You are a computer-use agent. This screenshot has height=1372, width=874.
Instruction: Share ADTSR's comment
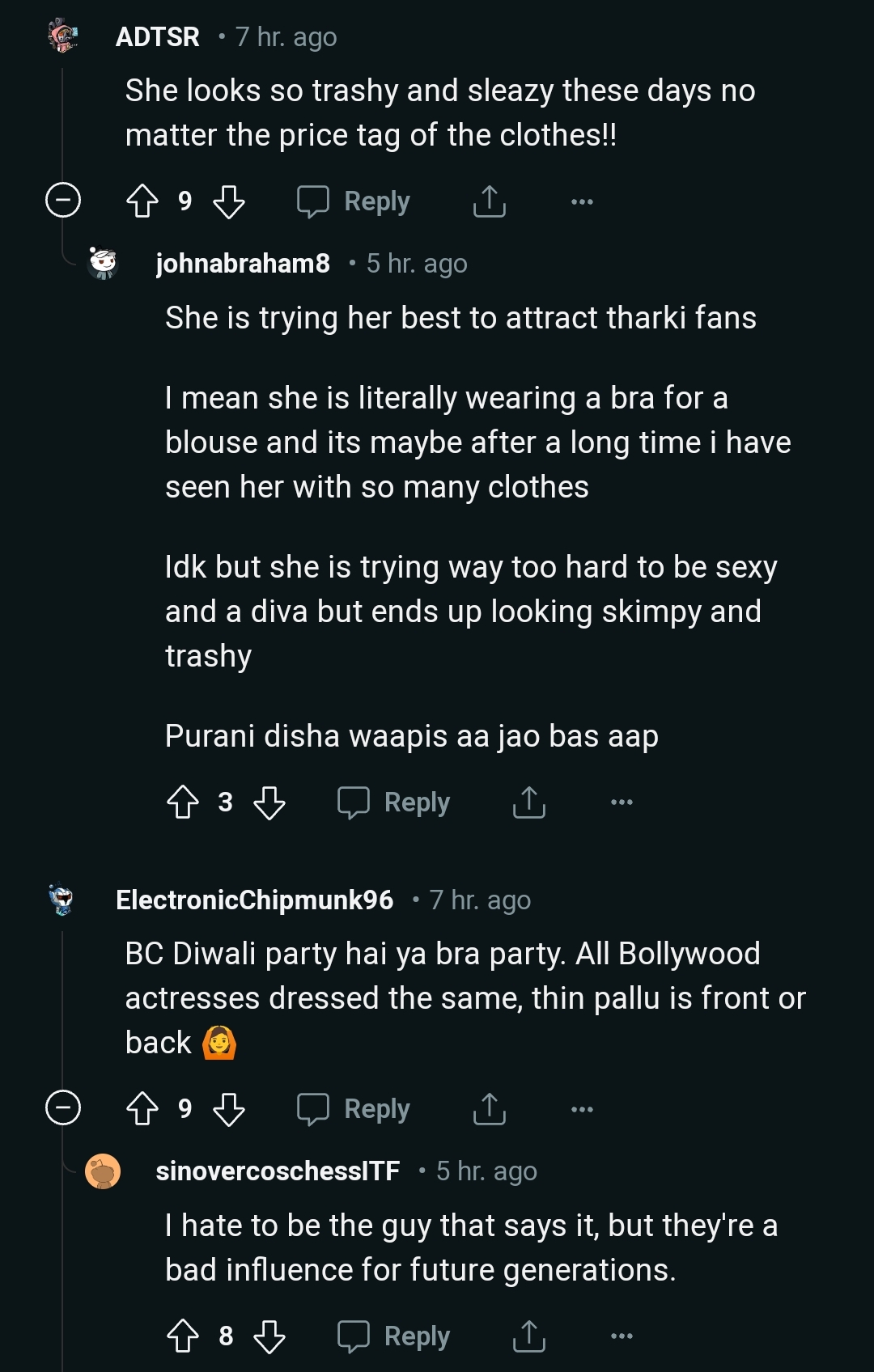[489, 201]
